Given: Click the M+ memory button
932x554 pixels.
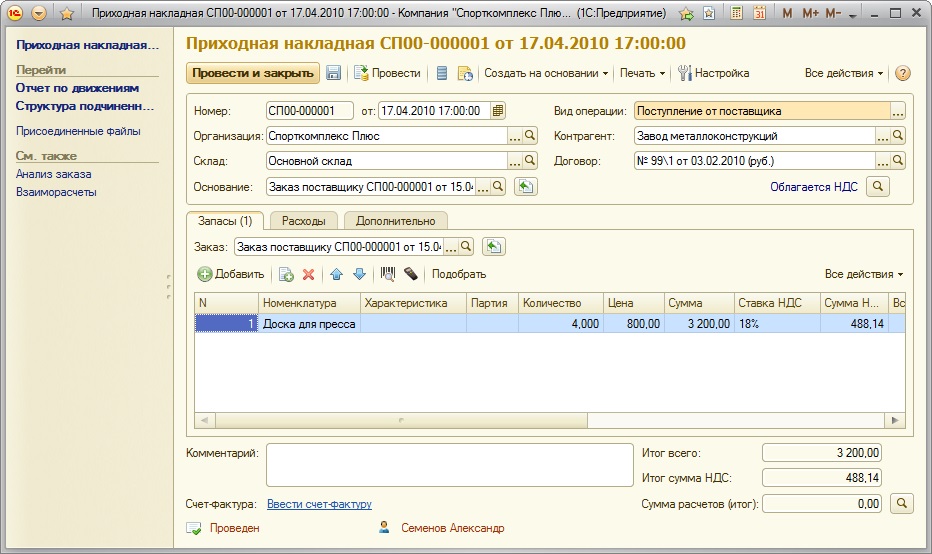Looking at the screenshot, I should click(x=810, y=13).
